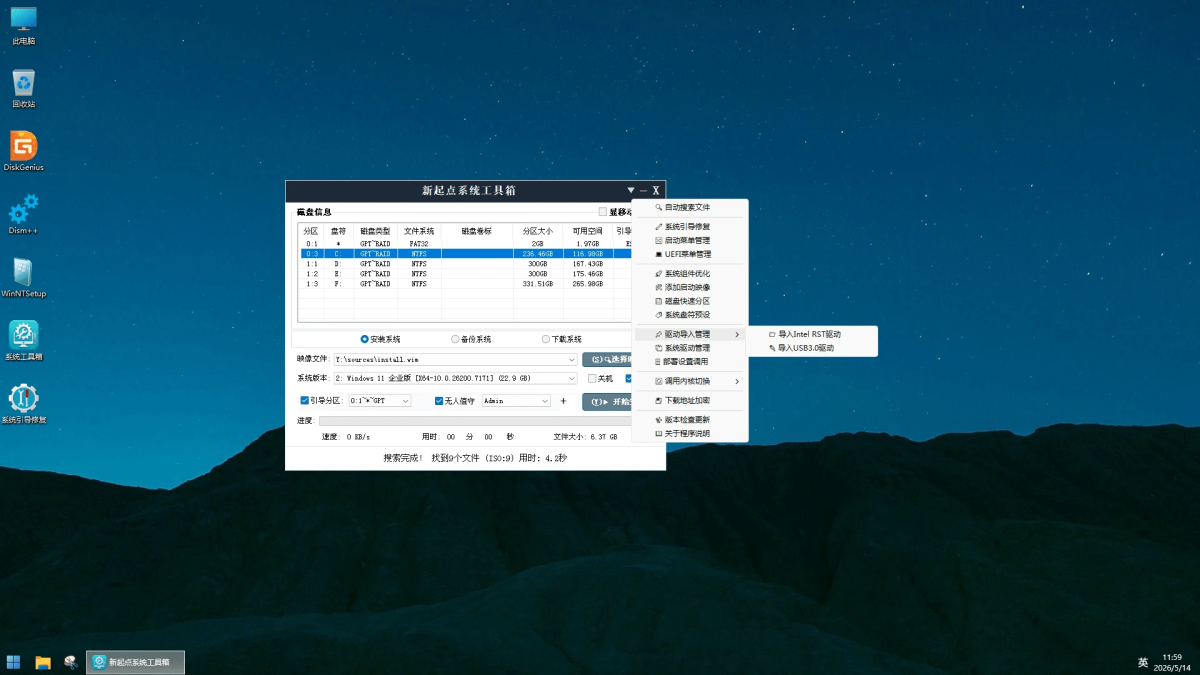Launch the DiskGenius desktop shortcut
Image resolution: width=1200 pixels, height=675 pixels.
(23, 152)
